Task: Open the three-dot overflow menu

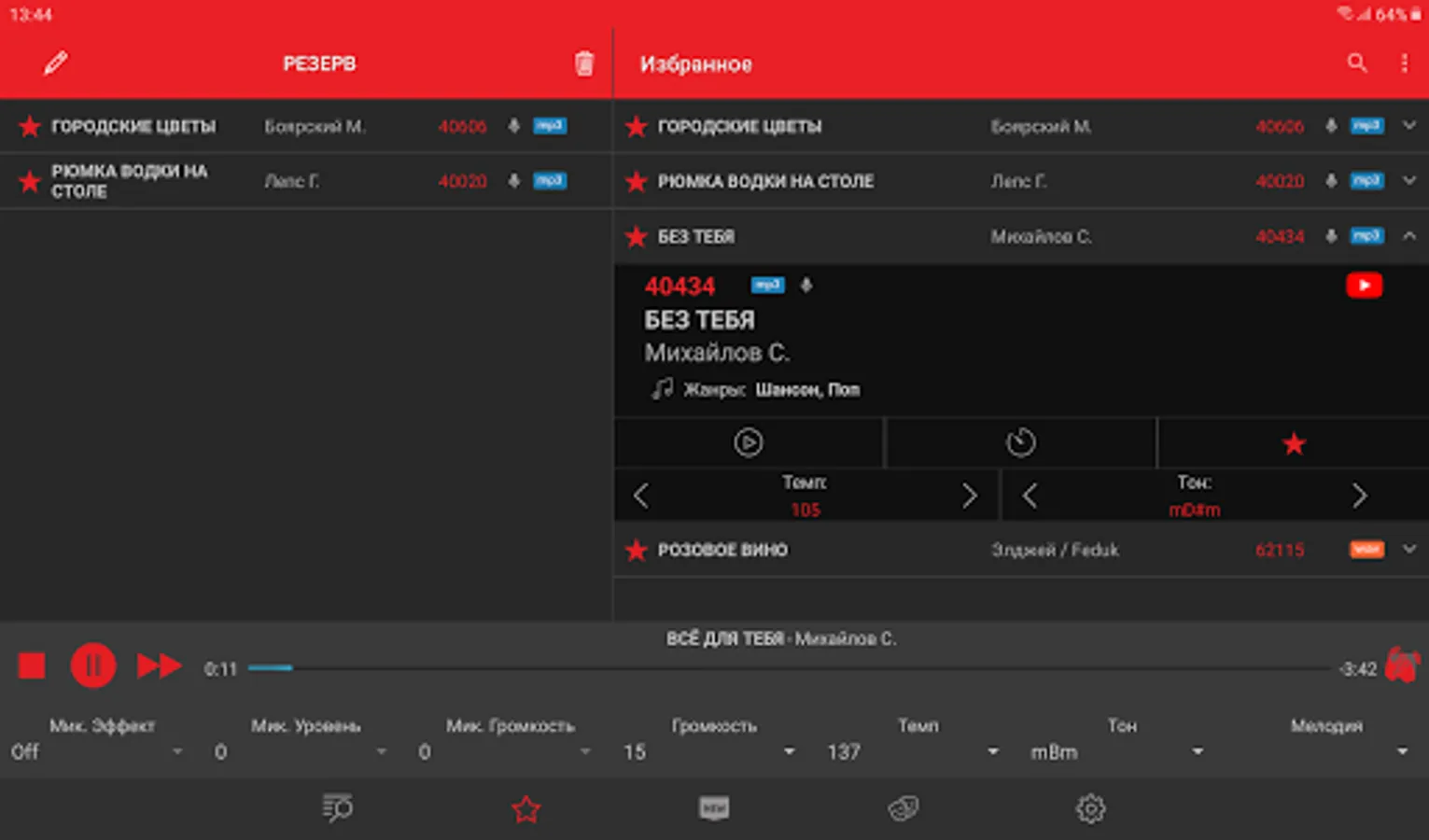Action: [x=1404, y=63]
